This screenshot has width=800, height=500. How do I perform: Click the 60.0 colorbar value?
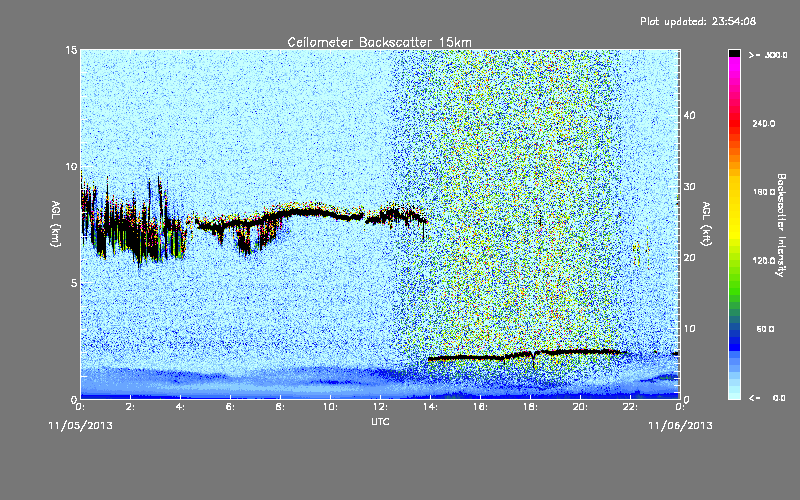tap(765, 330)
